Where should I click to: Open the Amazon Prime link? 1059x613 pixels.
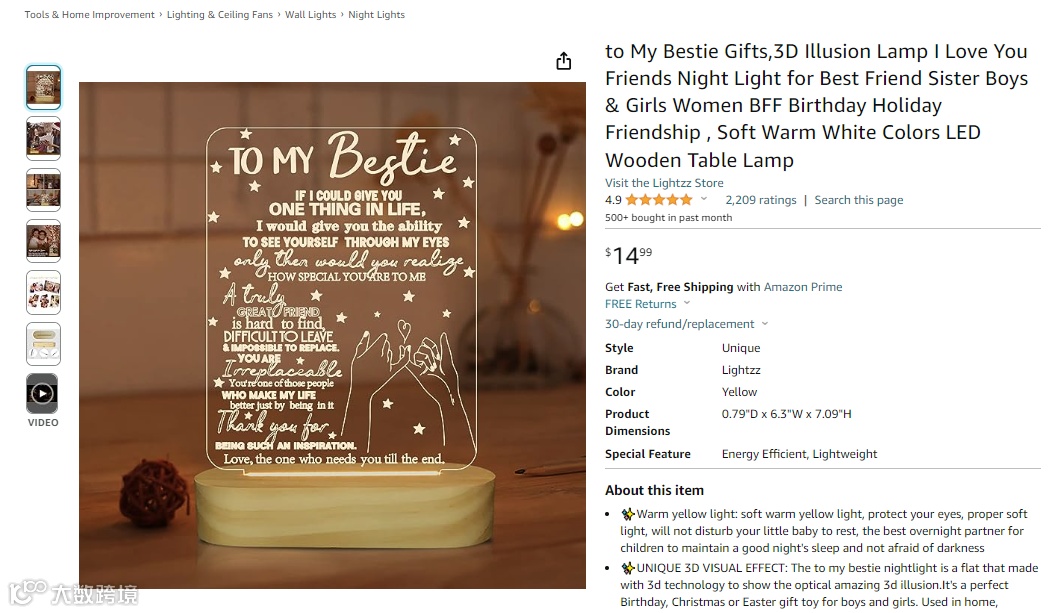tap(803, 287)
